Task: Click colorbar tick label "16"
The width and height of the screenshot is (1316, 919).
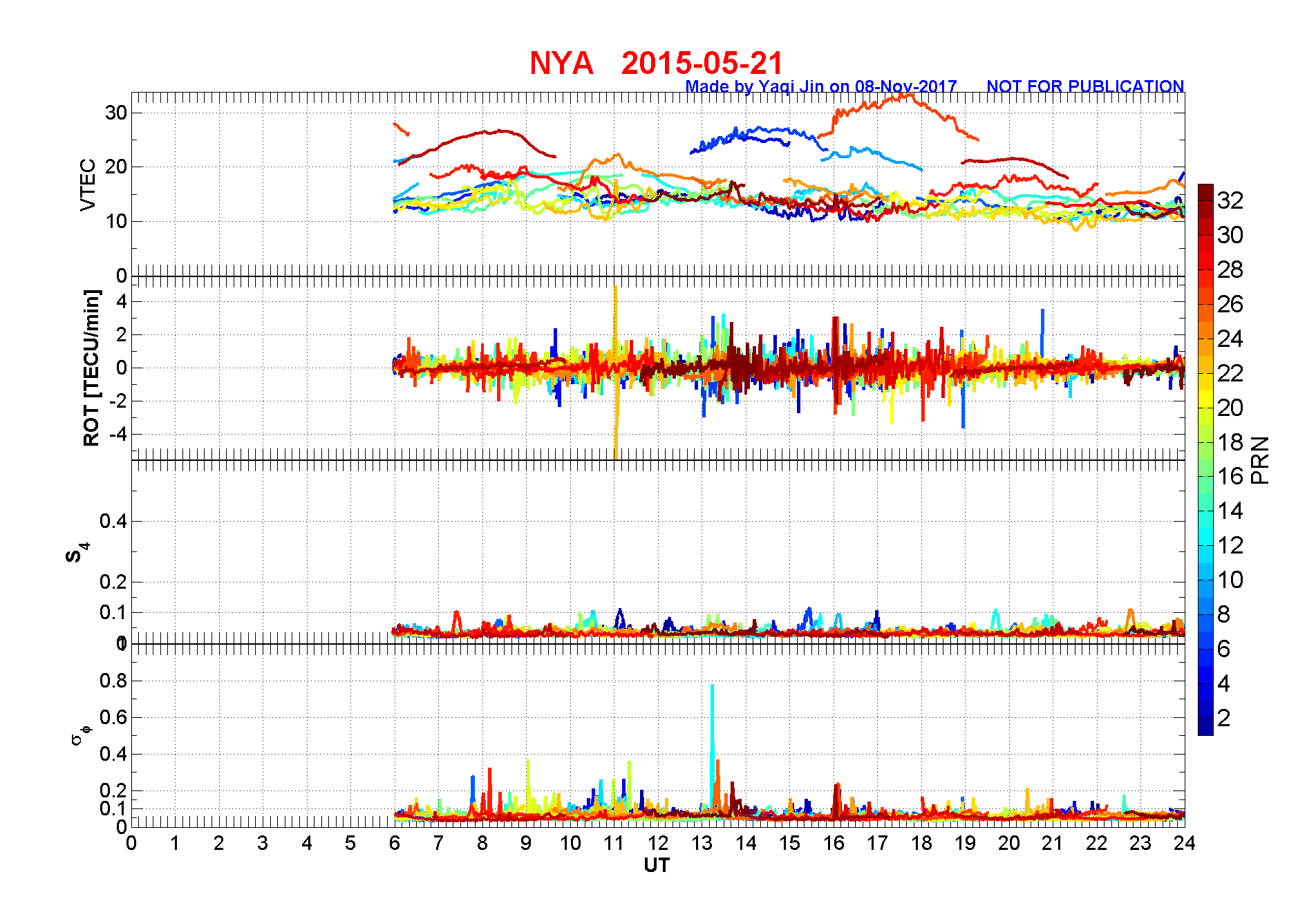Action: click(1230, 477)
